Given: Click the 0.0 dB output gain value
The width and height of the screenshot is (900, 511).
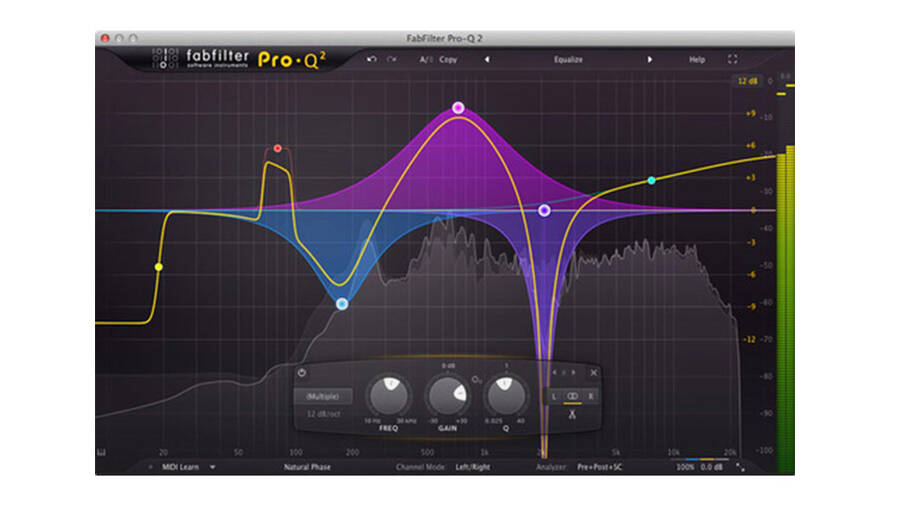Looking at the screenshot, I should click(711, 467).
